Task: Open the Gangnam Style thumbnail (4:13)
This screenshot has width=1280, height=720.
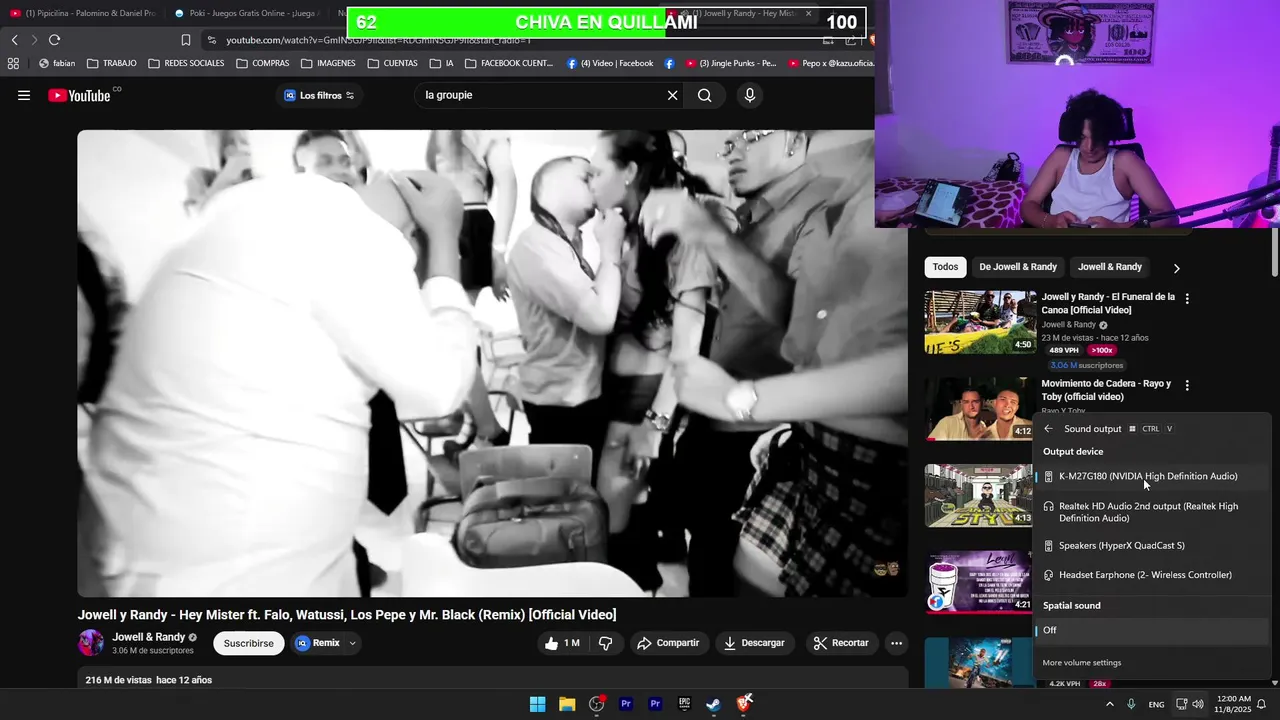Action: [x=980, y=496]
